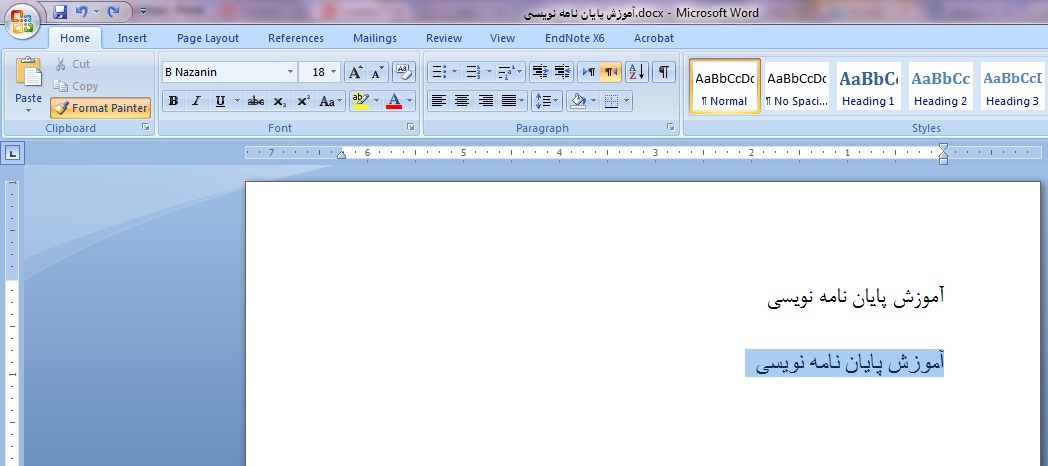Image resolution: width=1048 pixels, height=466 pixels.
Task: Toggle left-to-right text direction
Action: pos(588,72)
